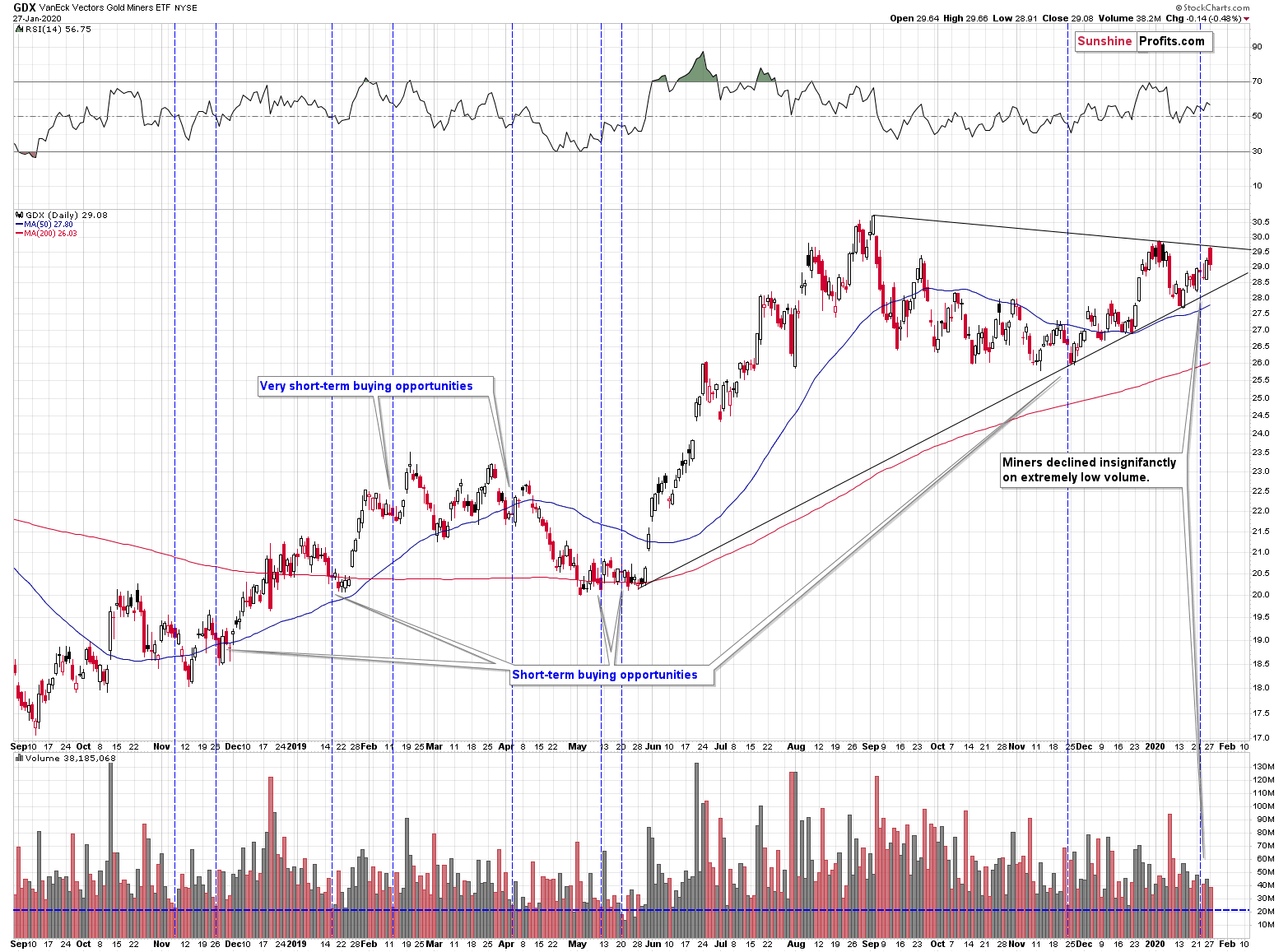Click the Jun label on the bottom date axis
The height and width of the screenshot is (952, 1288).
[x=653, y=944]
